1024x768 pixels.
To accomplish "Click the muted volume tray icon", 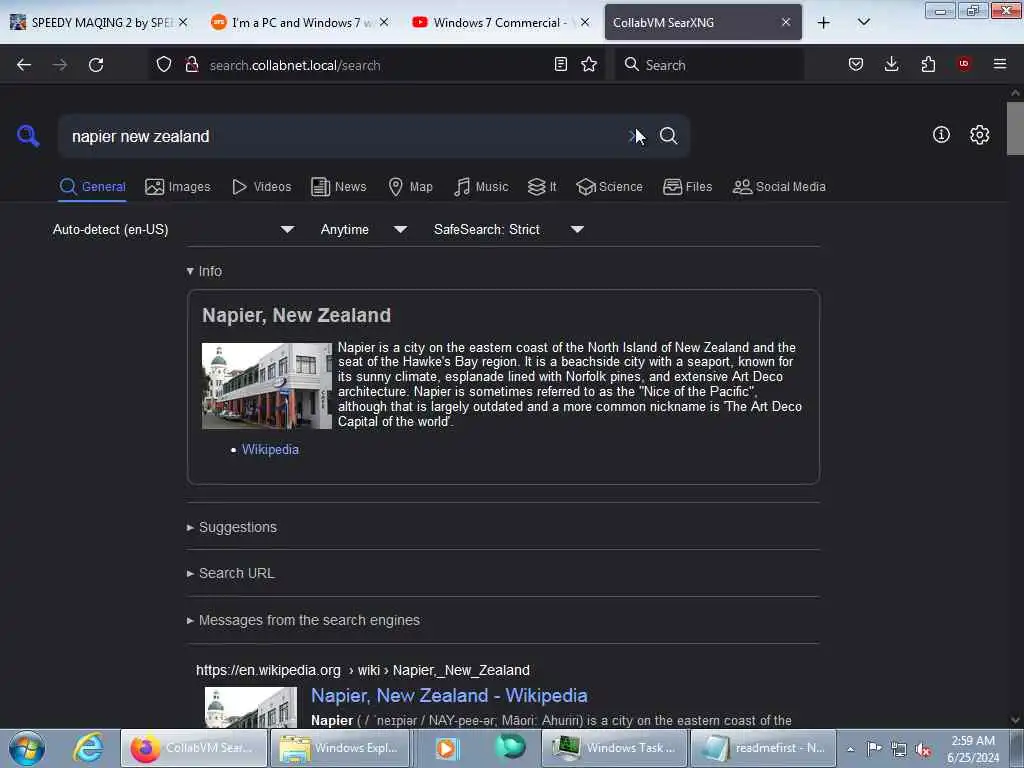I will 923,749.
